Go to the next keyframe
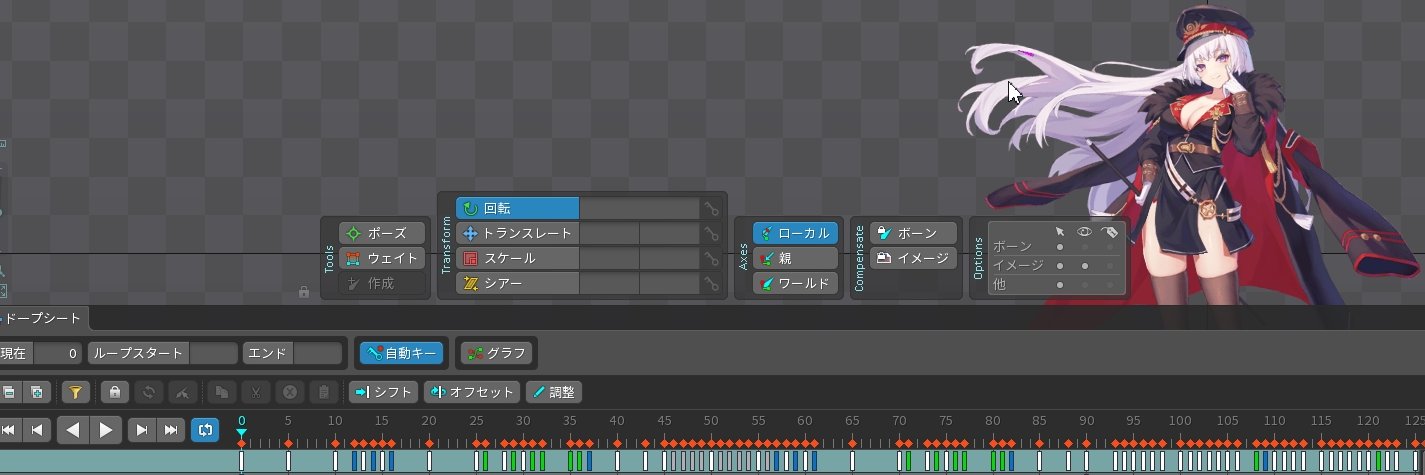This screenshot has width=1425, height=475. point(142,430)
